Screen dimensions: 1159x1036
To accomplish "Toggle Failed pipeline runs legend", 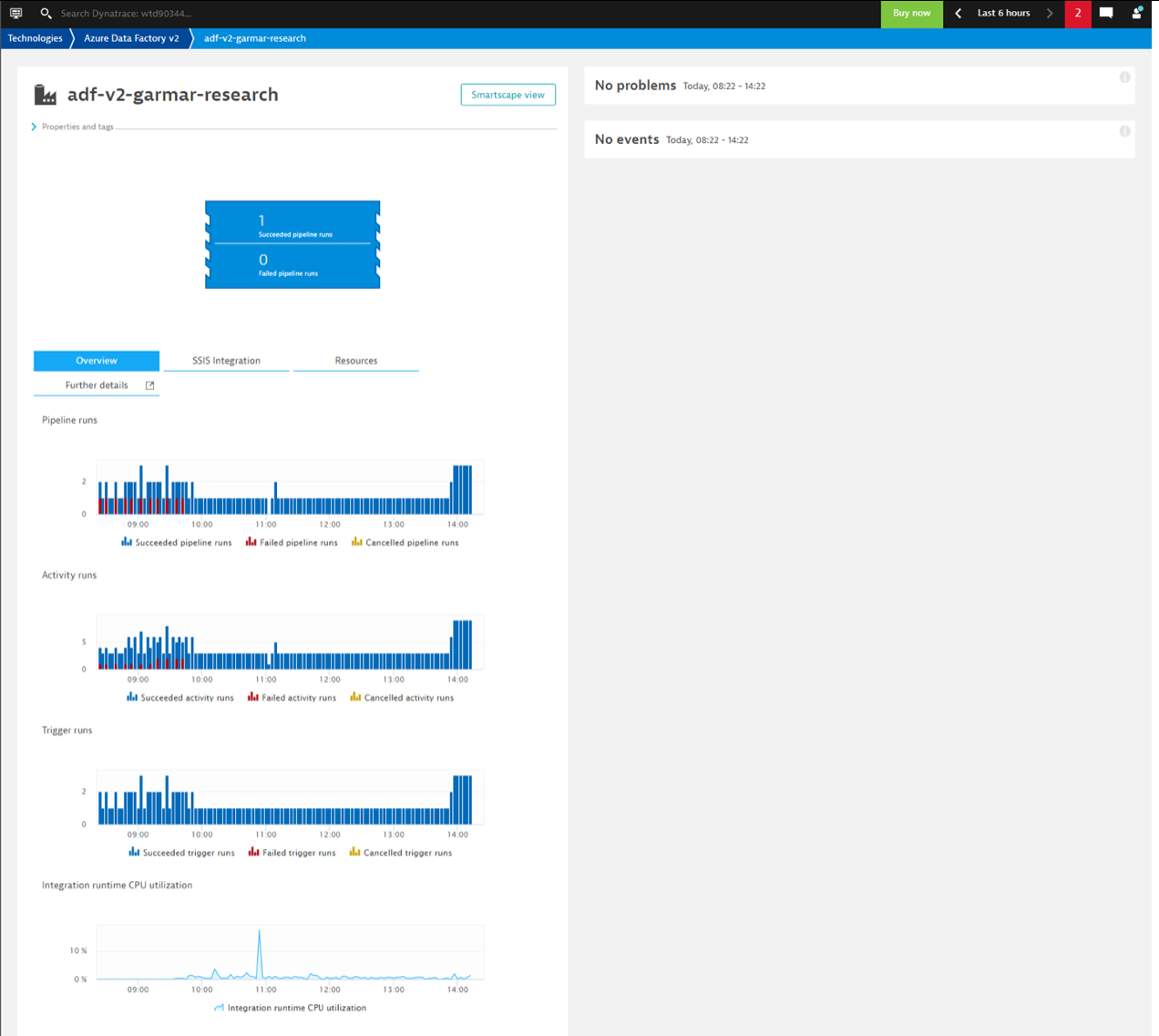I will coord(292,542).
